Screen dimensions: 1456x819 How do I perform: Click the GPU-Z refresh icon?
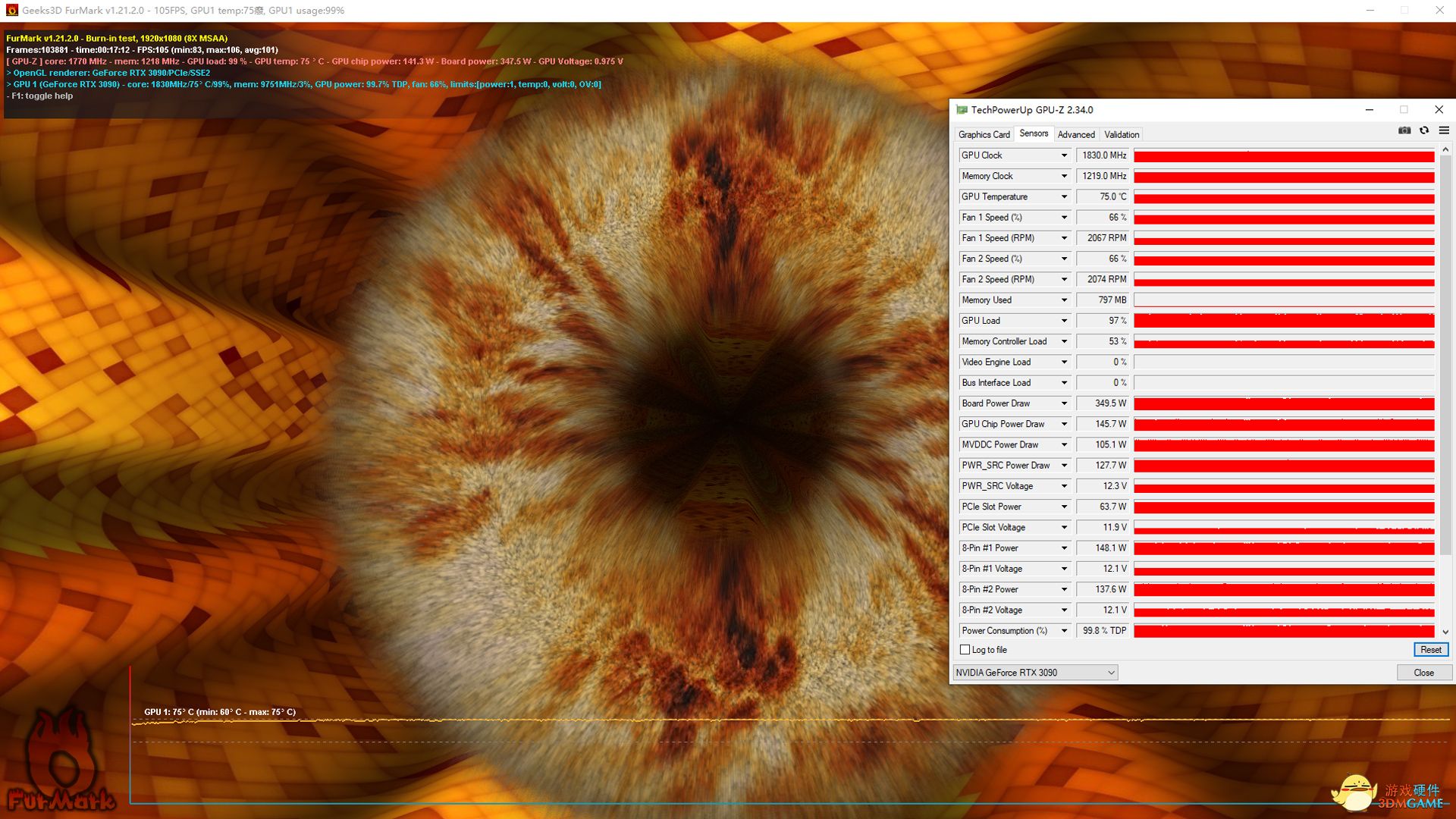(x=1424, y=130)
